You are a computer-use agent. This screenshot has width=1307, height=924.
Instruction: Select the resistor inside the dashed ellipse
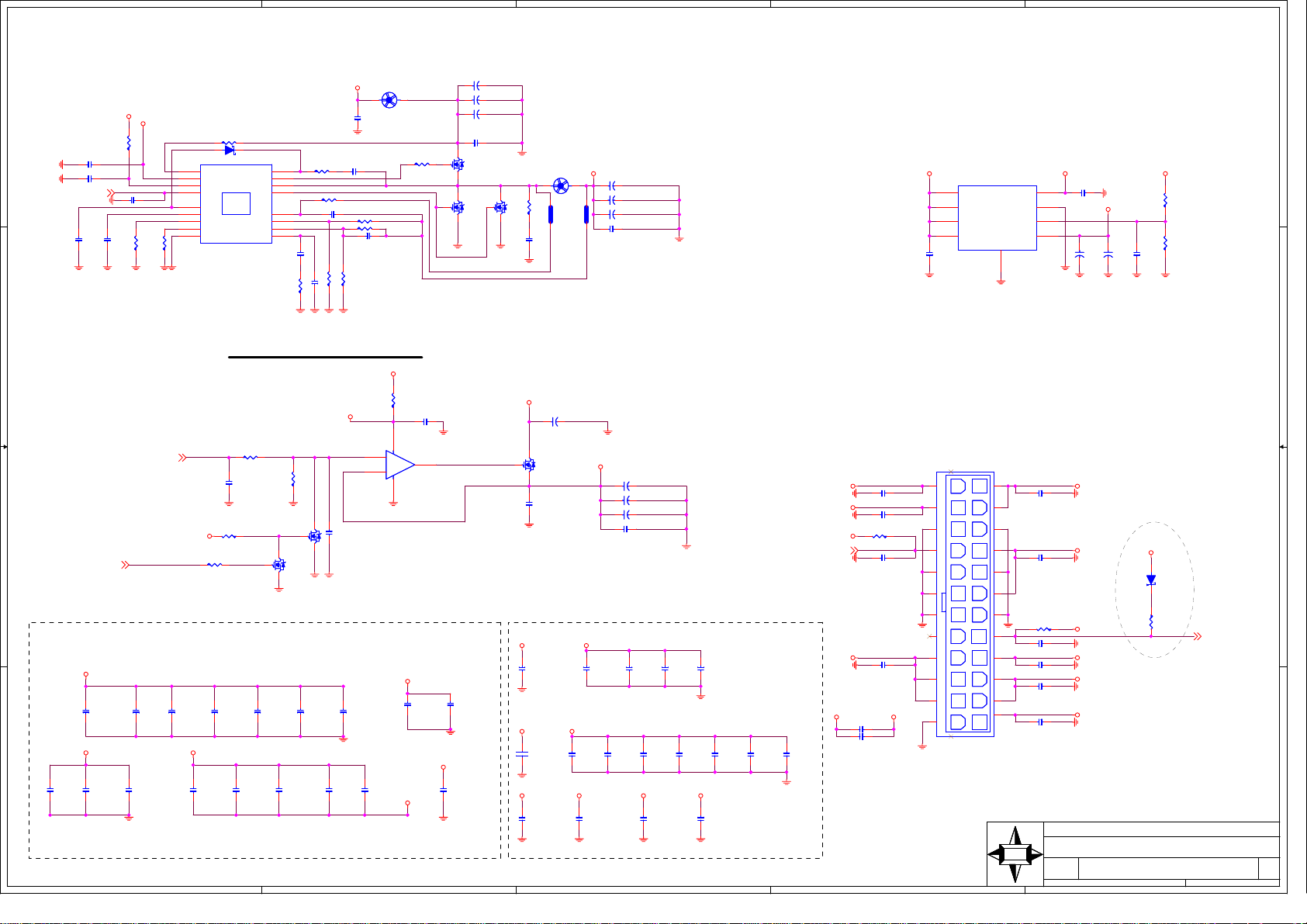pos(1151,622)
